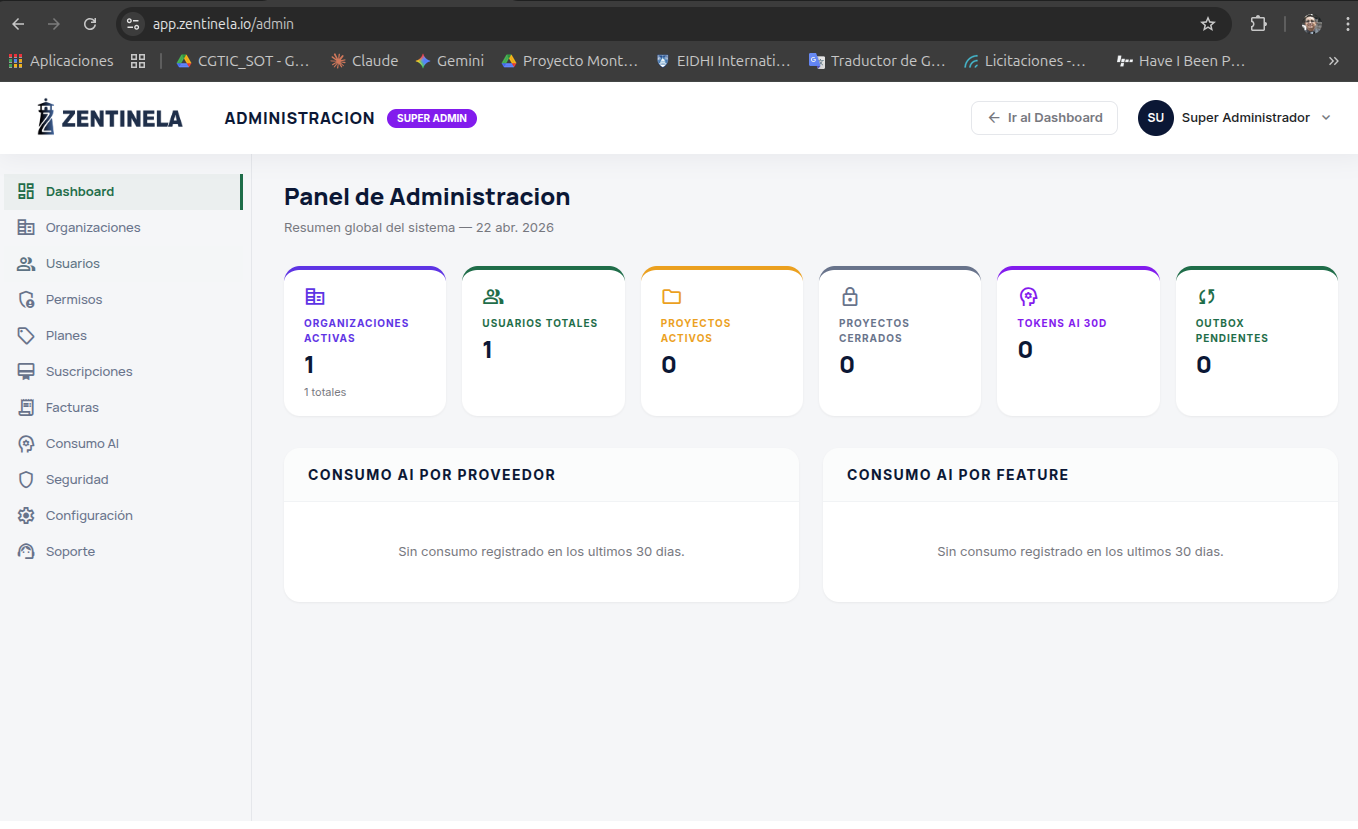The height and width of the screenshot is (829, 1358).
Task: Open the Aplicaciones bookmarks shortcut
Action: (61, 61)
